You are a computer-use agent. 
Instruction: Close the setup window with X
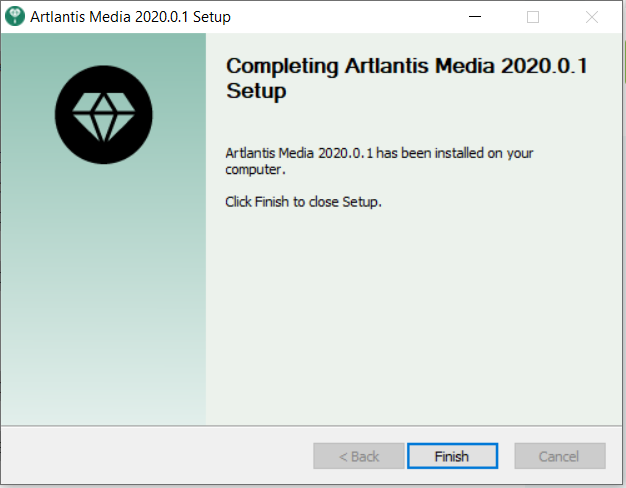click(592, 17)
